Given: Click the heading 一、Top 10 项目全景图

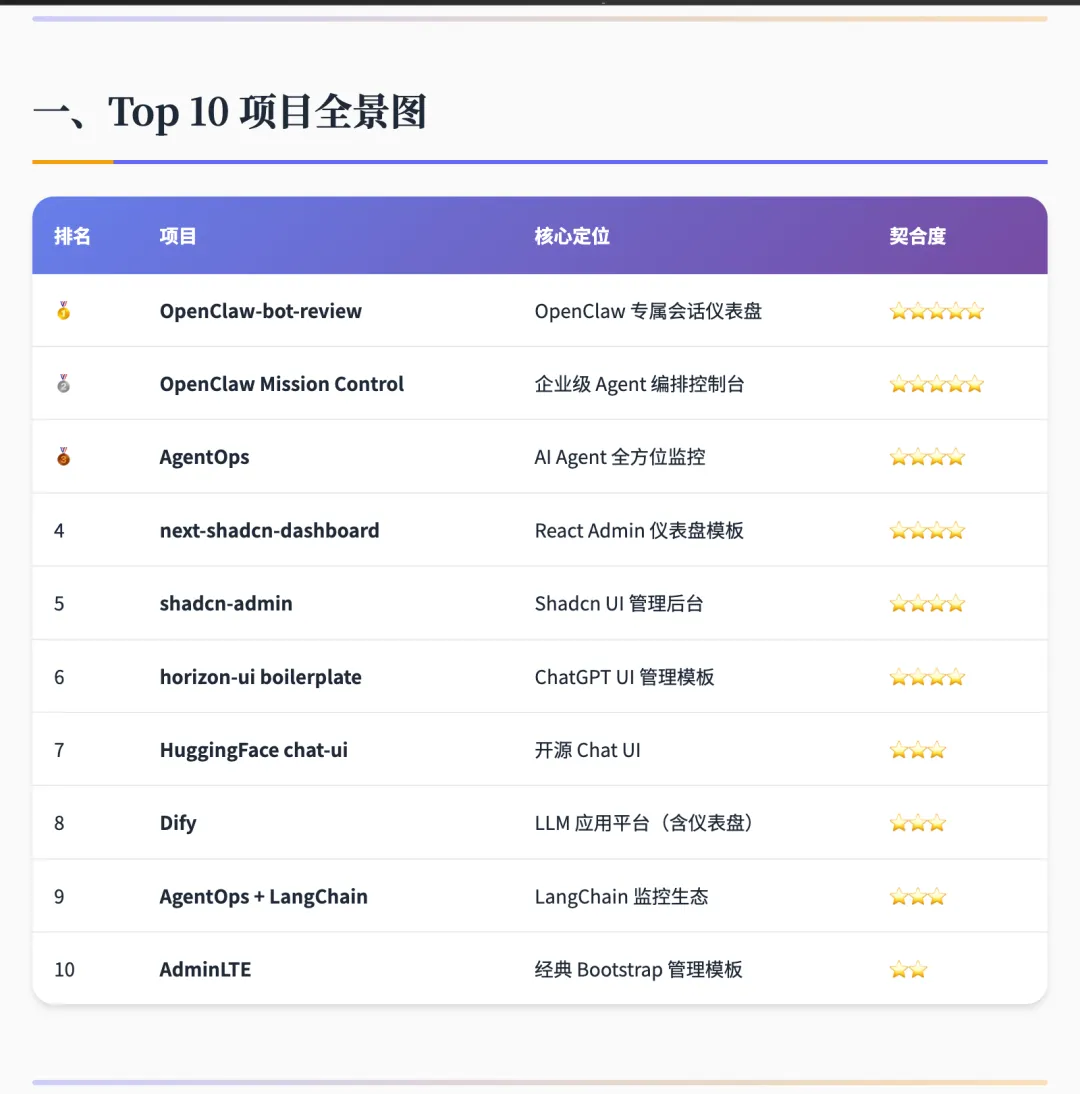Looking at the screenshot, I should coord(230,112).
